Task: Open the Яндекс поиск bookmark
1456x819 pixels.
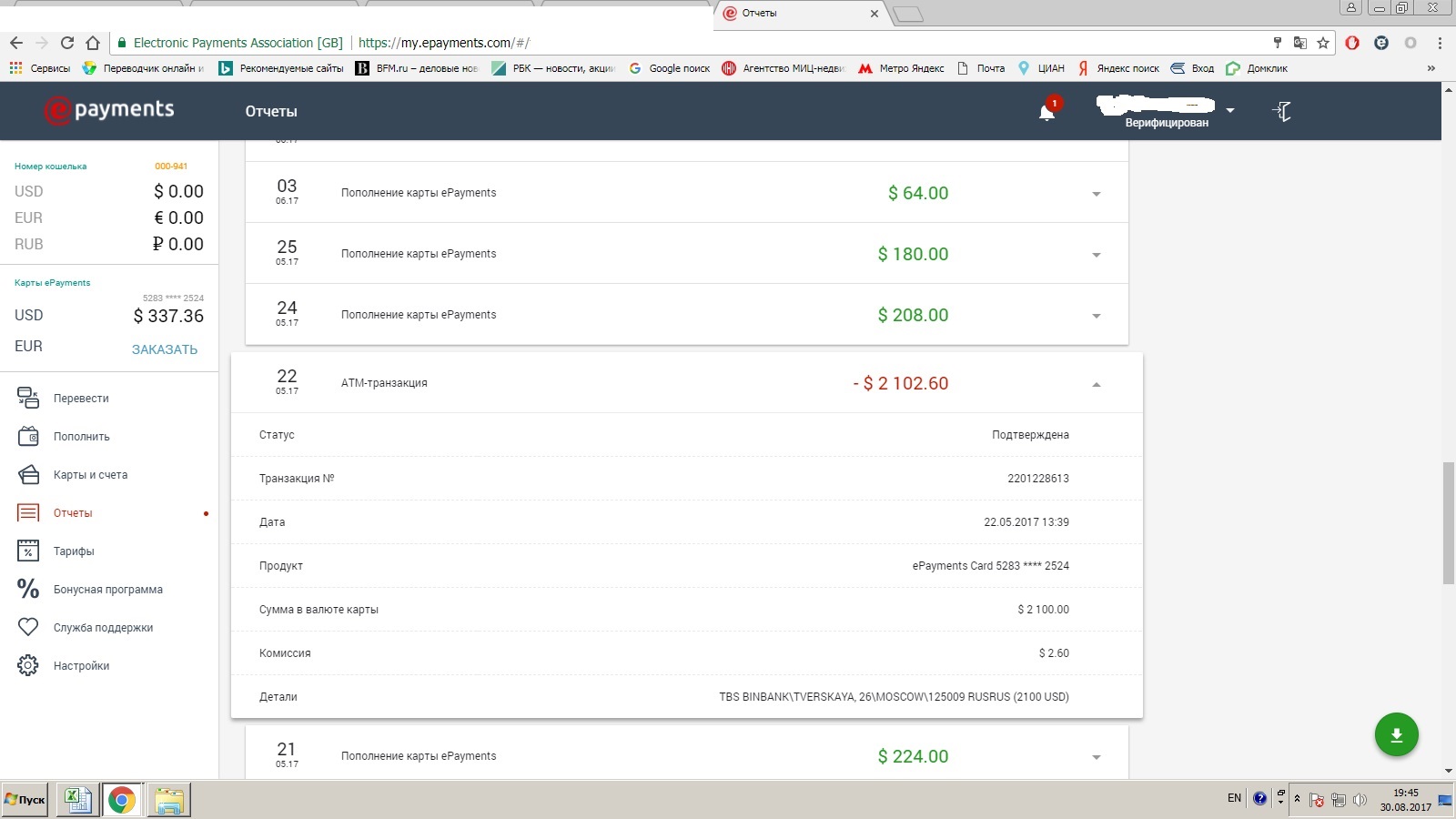Action: point(1118,68)
